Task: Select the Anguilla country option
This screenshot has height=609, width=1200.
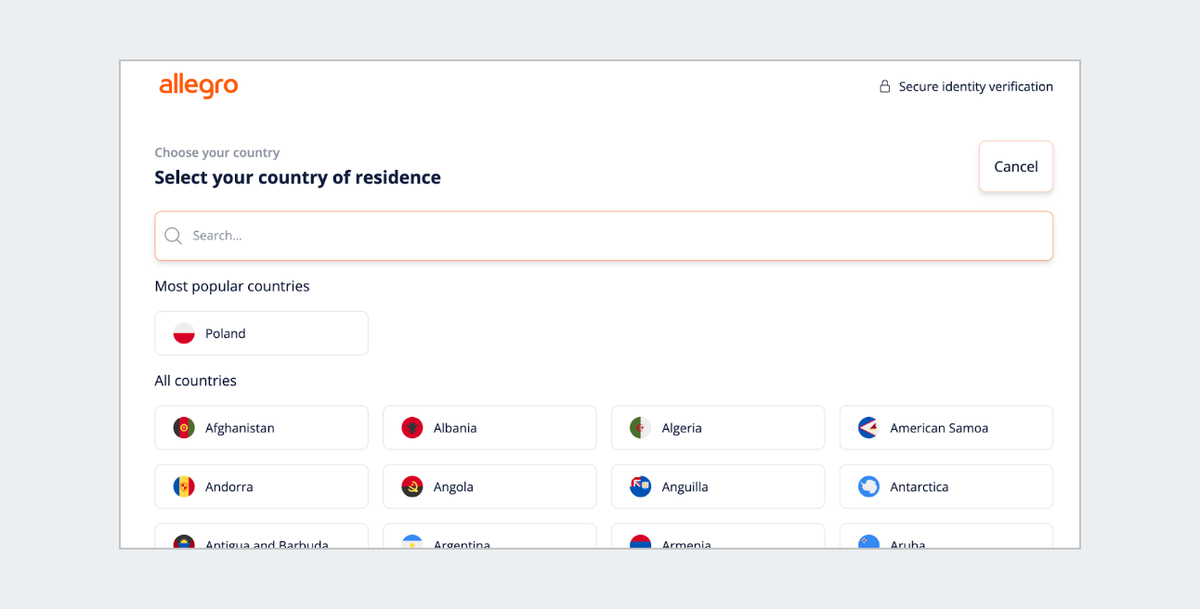Action: (718, 487)
